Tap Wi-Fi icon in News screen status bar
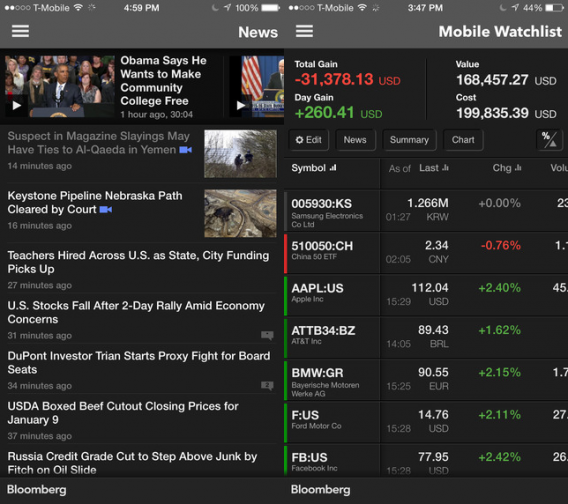Image resolution: width=568 pixels, height=504 pixels. click(78, 8)
